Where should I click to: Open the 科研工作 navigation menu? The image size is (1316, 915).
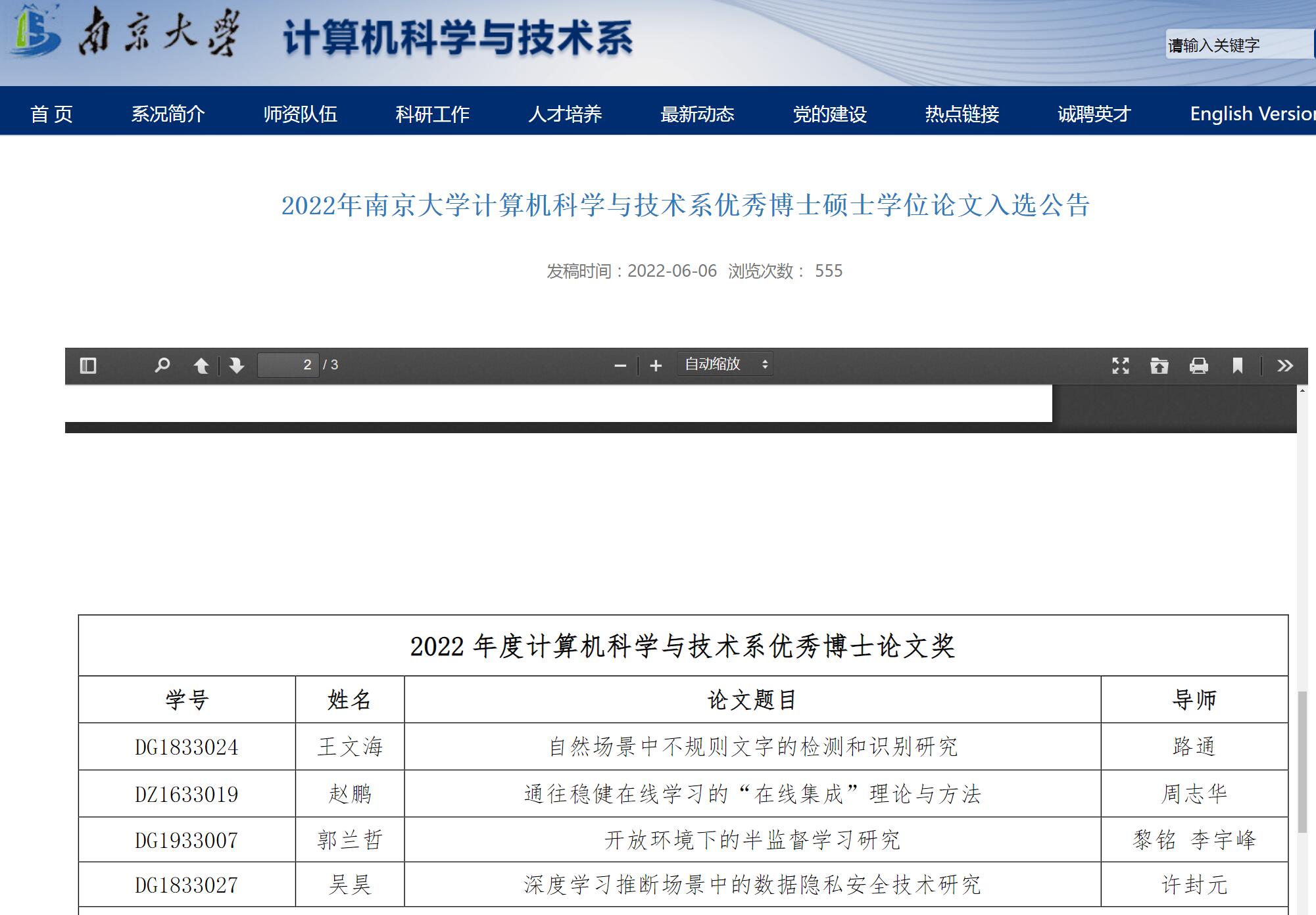(432, 114)
